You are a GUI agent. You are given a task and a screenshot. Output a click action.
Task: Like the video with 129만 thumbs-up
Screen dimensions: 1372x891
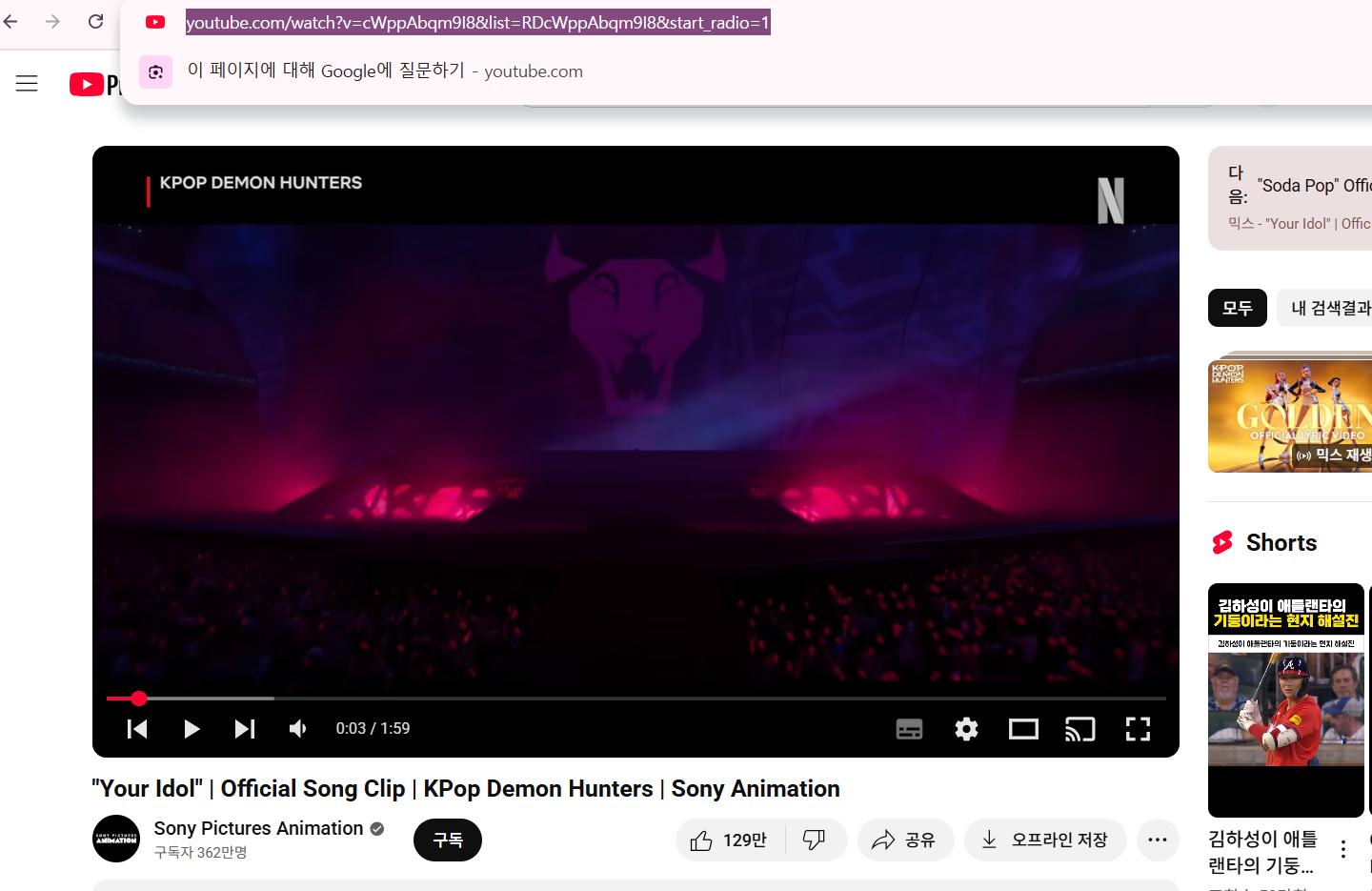(730, 840)
